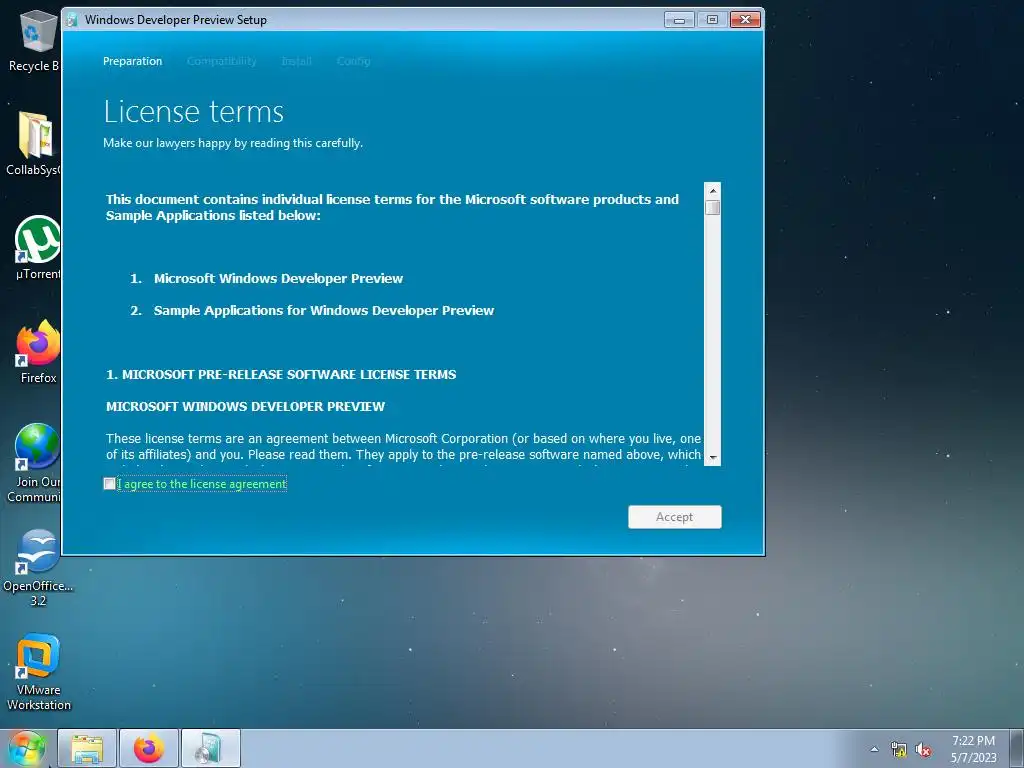1024x768 pixels.
Task: Click the 'MICROSOFT WINDOWS DEVELOPER PREVIEW' subheading
Action: click(x=246, y=406)
